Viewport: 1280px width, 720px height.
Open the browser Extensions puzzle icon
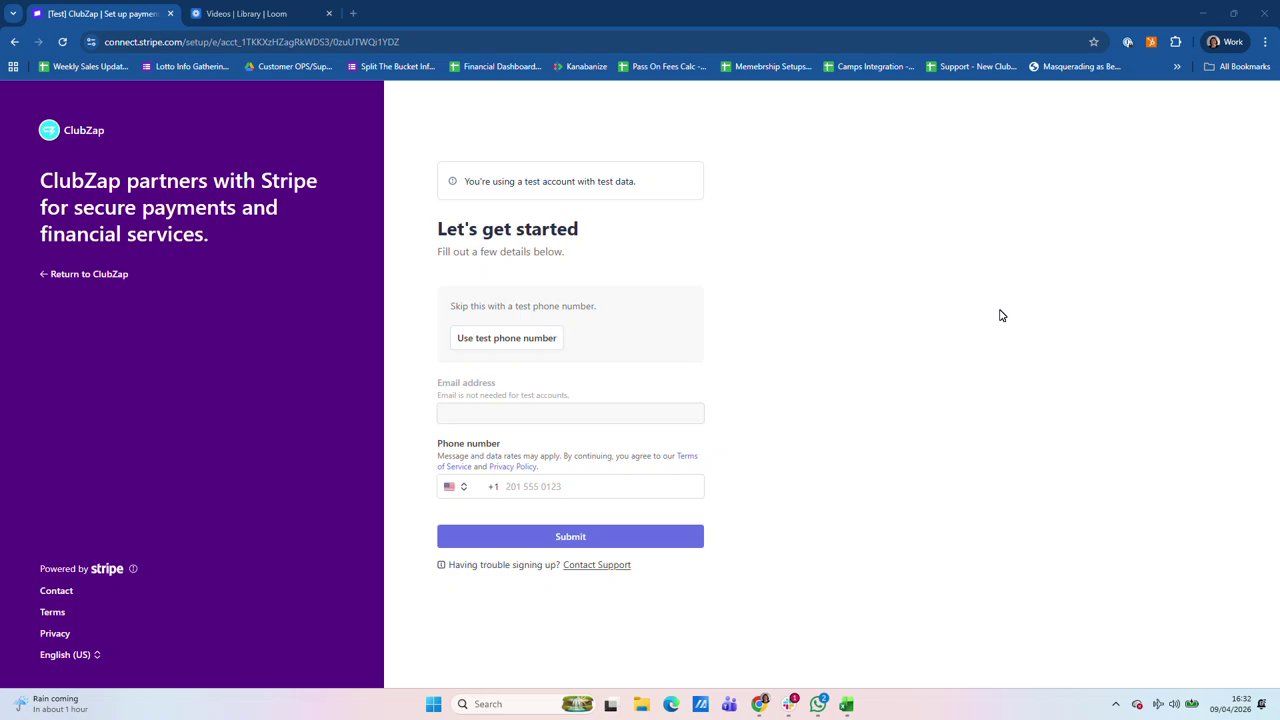[1176, 42]
